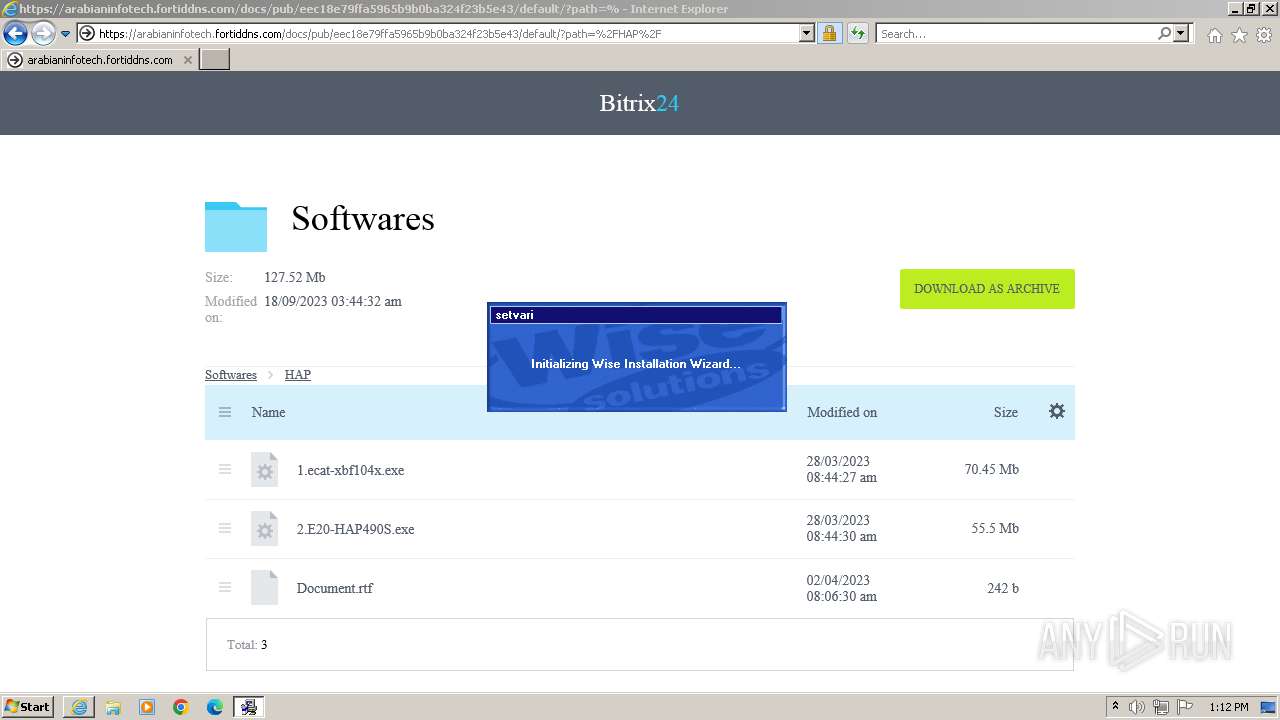The height and width of the screenshot is (720, 1280).
Task: Open File Explorer from the taskbar
Action: click(x=113, y=707)
